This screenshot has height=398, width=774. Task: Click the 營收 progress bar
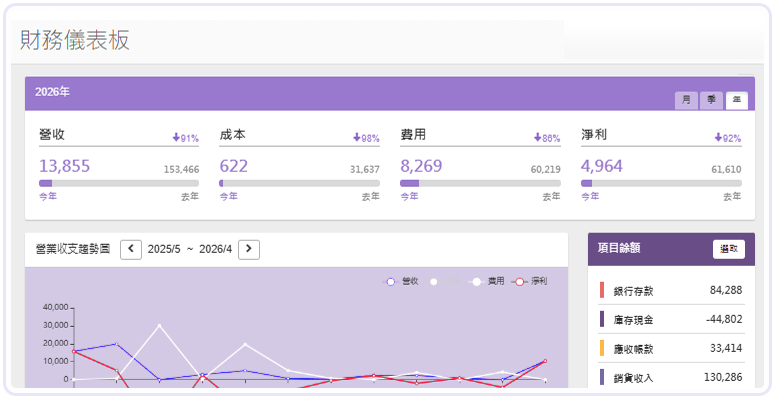tap(119, 183)
